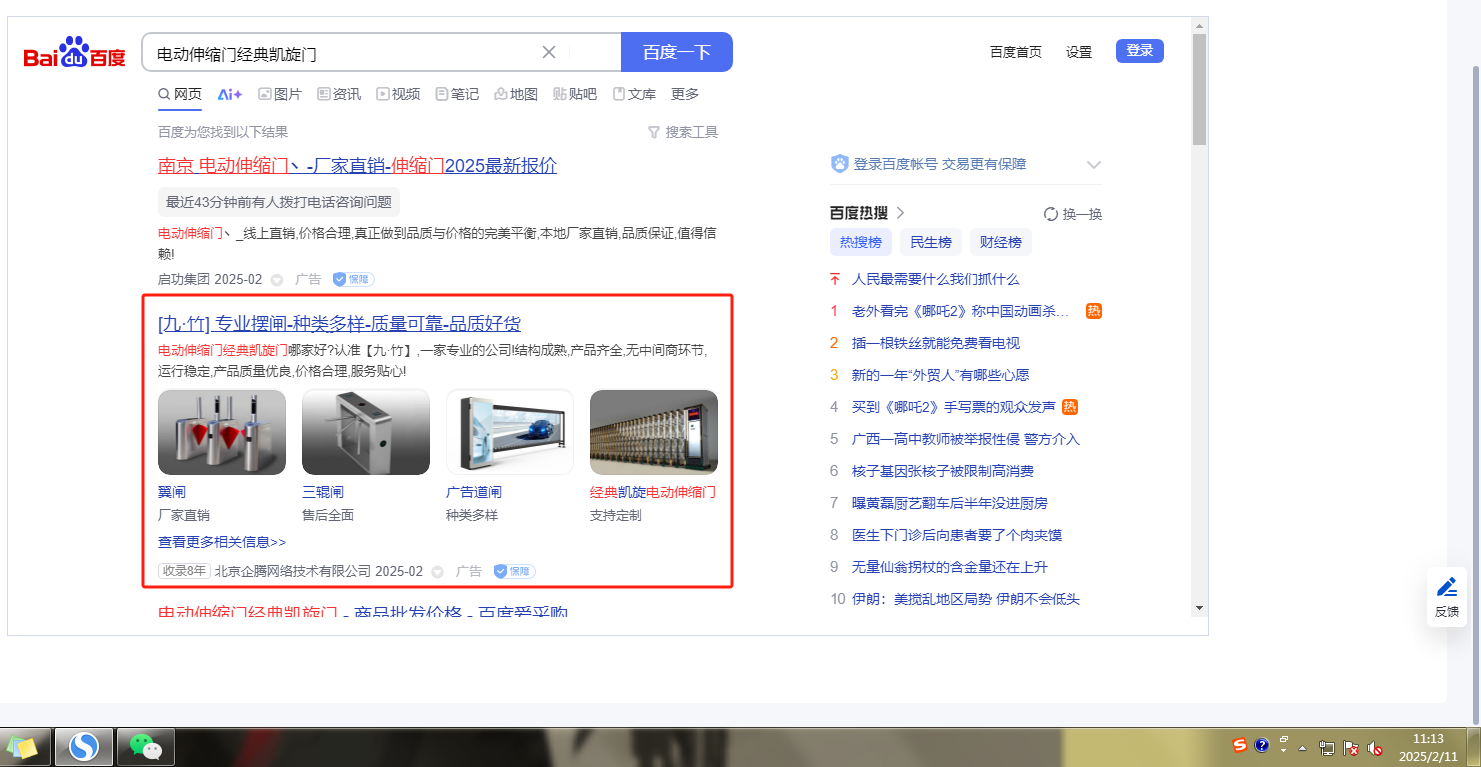Open the 反馈 feedback pencil icon
Image resolution: width=1481 pixels, height=767 pixels.
[1446, 587]
